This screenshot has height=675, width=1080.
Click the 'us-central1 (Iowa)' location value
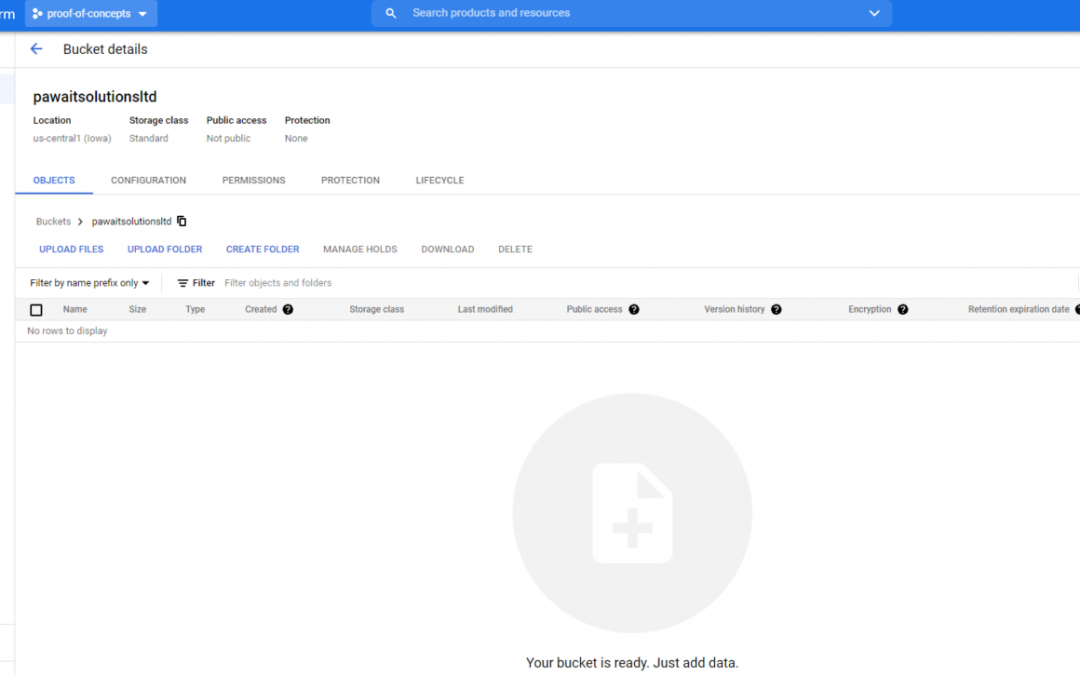(x=72, y=138)
